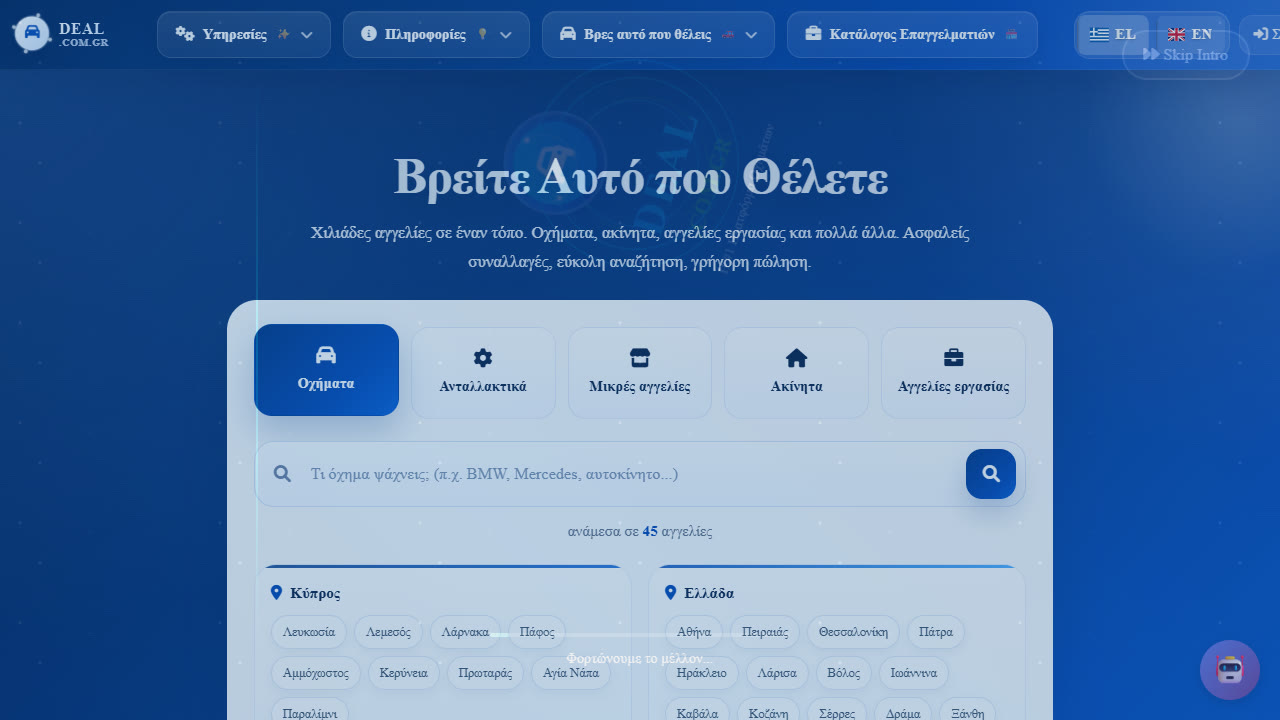Expand the Πληροφορίες dropdown menu
This screenshot has height=720, width=1280.
point(436,35)
